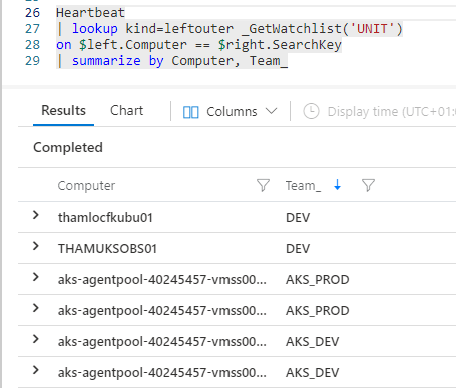Open Display time (UTC+01) setting

(391, 112)
